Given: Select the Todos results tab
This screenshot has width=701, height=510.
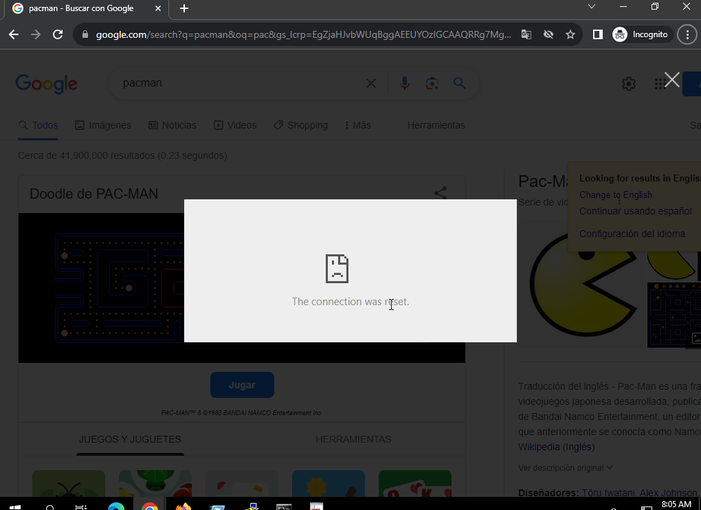Looking at the screenshot, I should [38, 125].
